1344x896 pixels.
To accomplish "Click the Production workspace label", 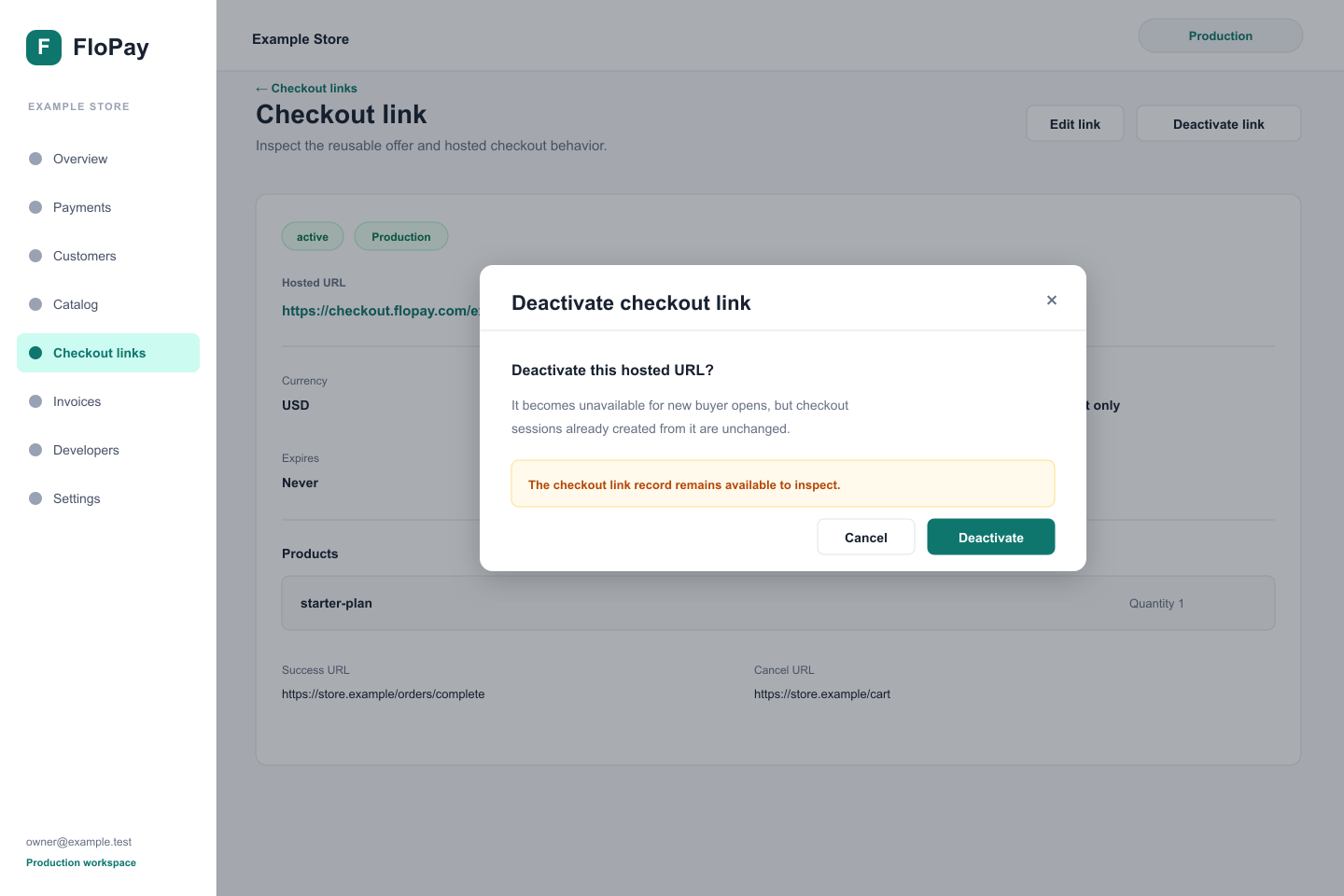I will pyautogui.click(x=81, y=862).
